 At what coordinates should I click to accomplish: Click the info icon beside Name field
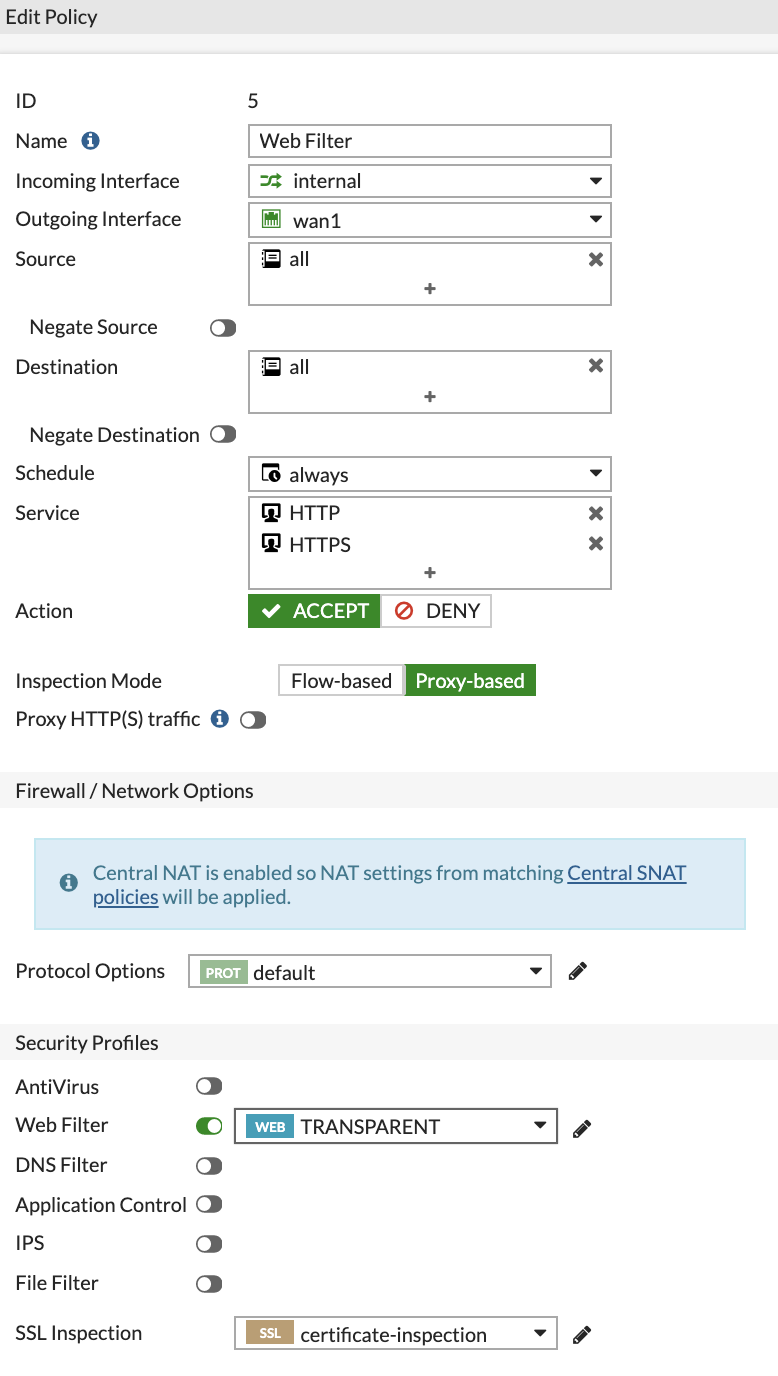90,140
